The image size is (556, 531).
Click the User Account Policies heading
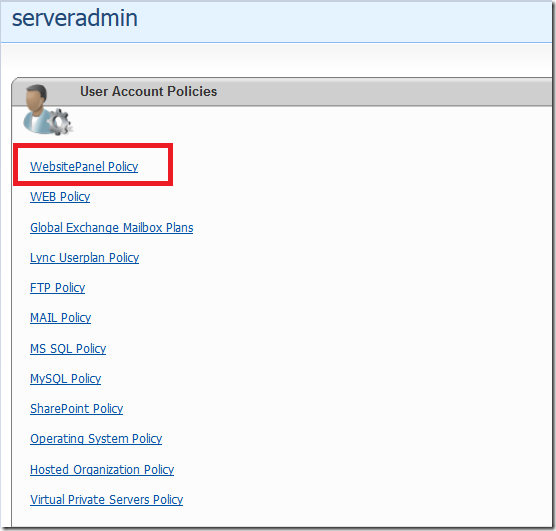(x=148, y=92)
